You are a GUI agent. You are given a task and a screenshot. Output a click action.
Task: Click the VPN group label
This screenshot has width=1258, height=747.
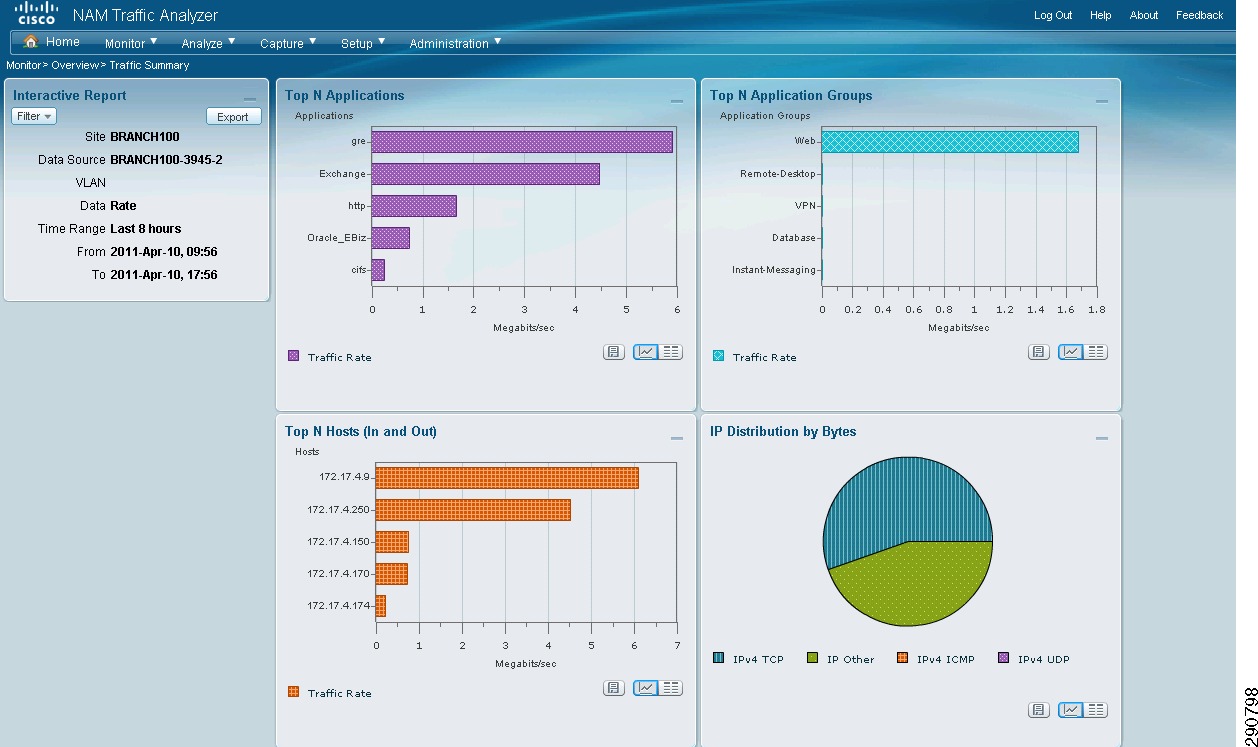pos(806,206)
